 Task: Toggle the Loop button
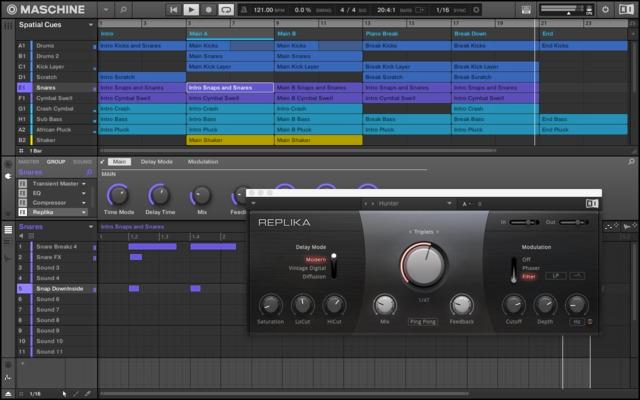coord(226,9)
